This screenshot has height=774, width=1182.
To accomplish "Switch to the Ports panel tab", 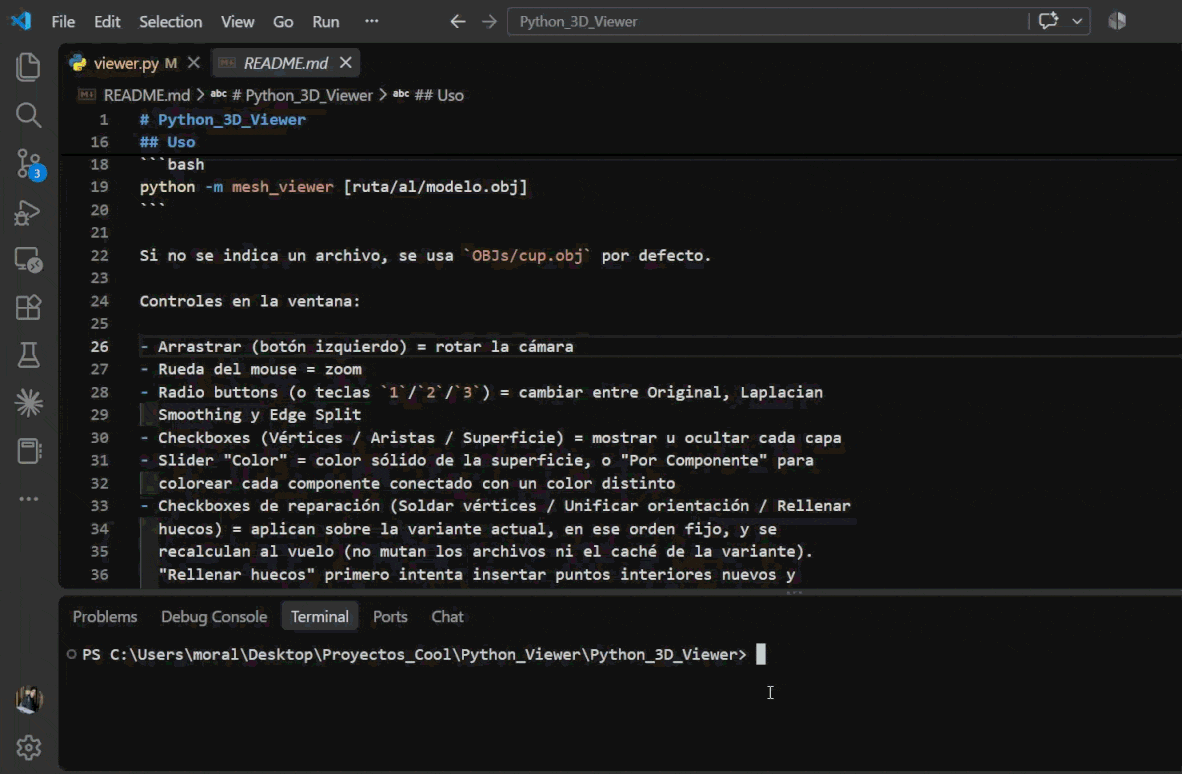I will point(390,616).
